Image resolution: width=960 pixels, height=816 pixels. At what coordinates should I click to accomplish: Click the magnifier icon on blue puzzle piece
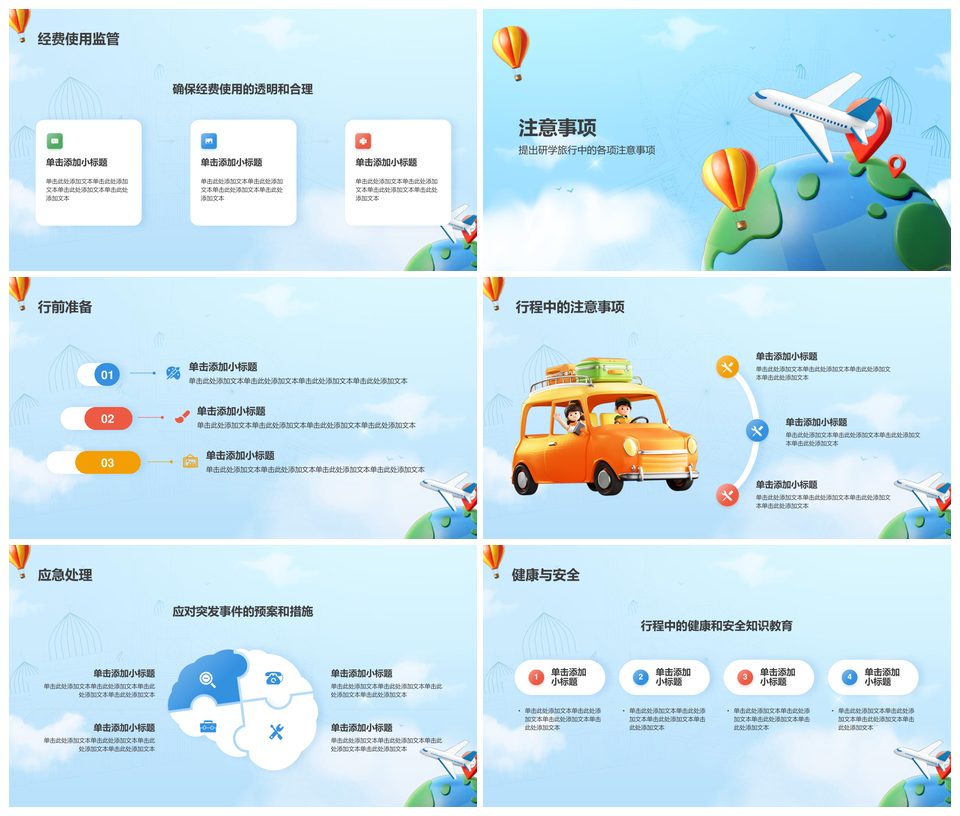tap(207, 680)
